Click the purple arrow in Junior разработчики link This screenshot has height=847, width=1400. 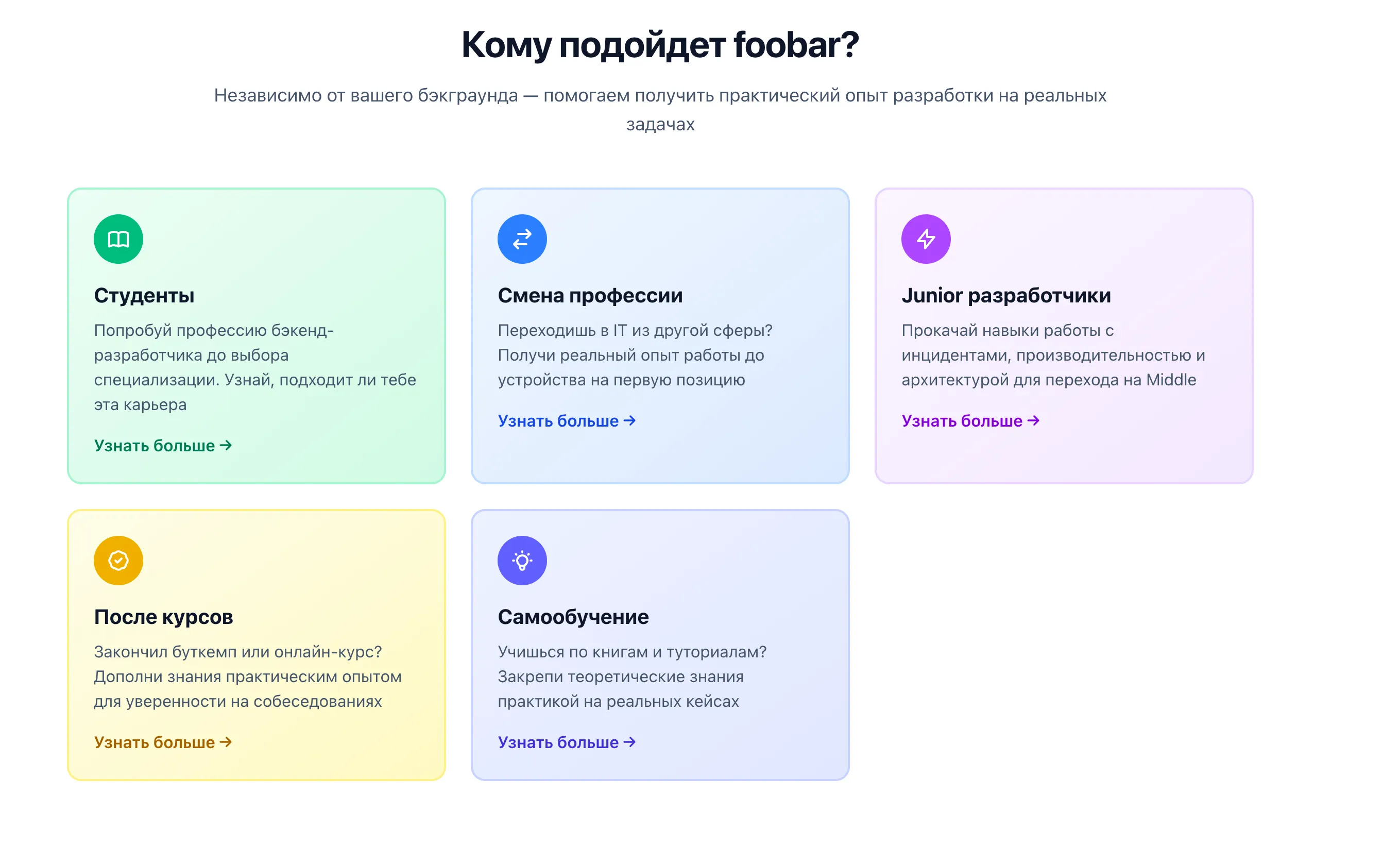1034,420
